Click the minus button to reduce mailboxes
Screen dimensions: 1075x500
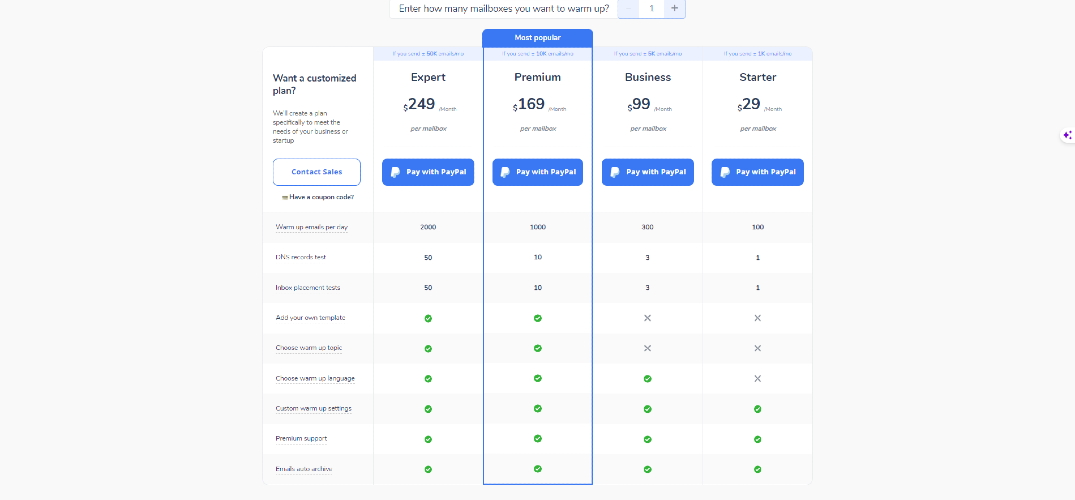[629, 8]
